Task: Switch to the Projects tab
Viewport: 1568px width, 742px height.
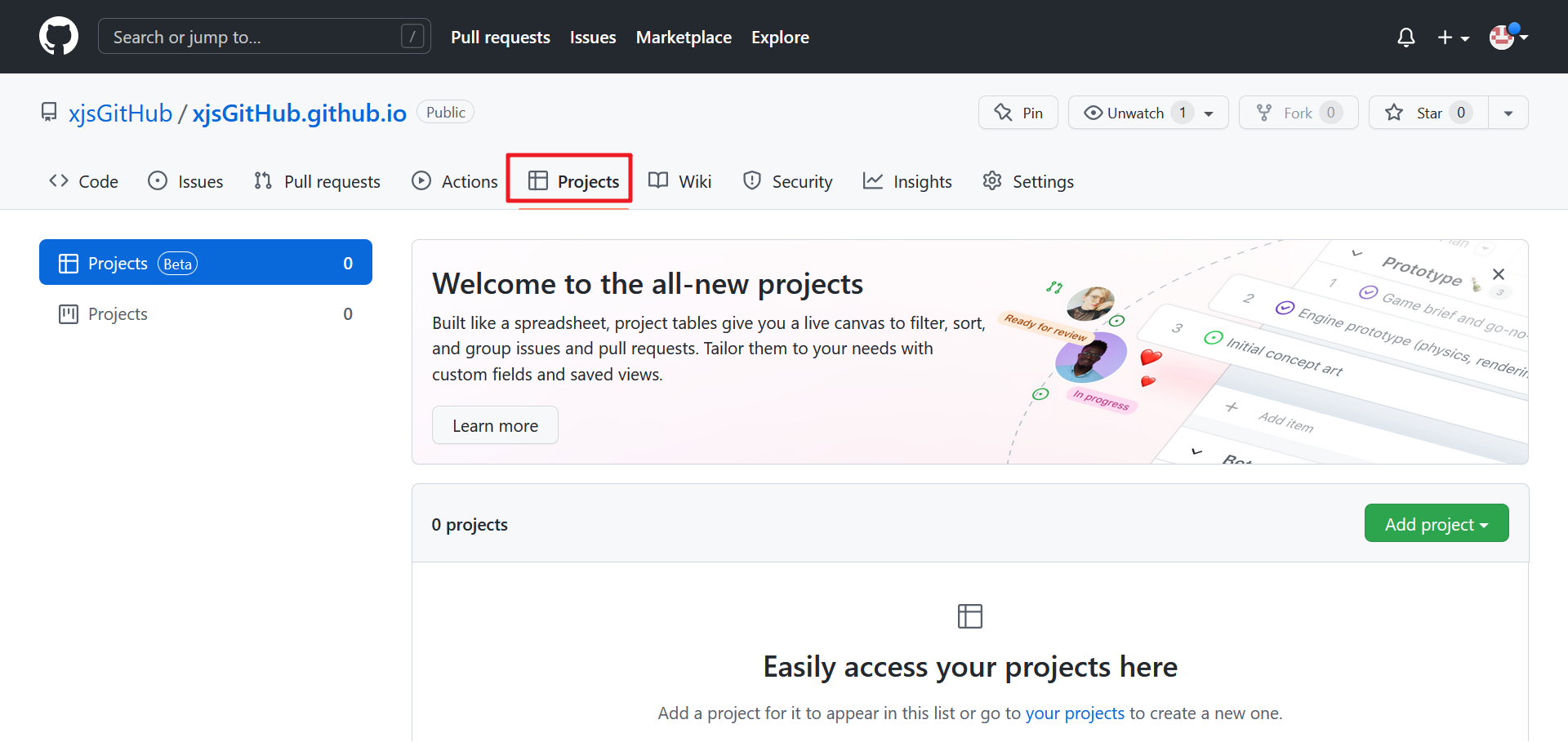Action: pos(573,181)
